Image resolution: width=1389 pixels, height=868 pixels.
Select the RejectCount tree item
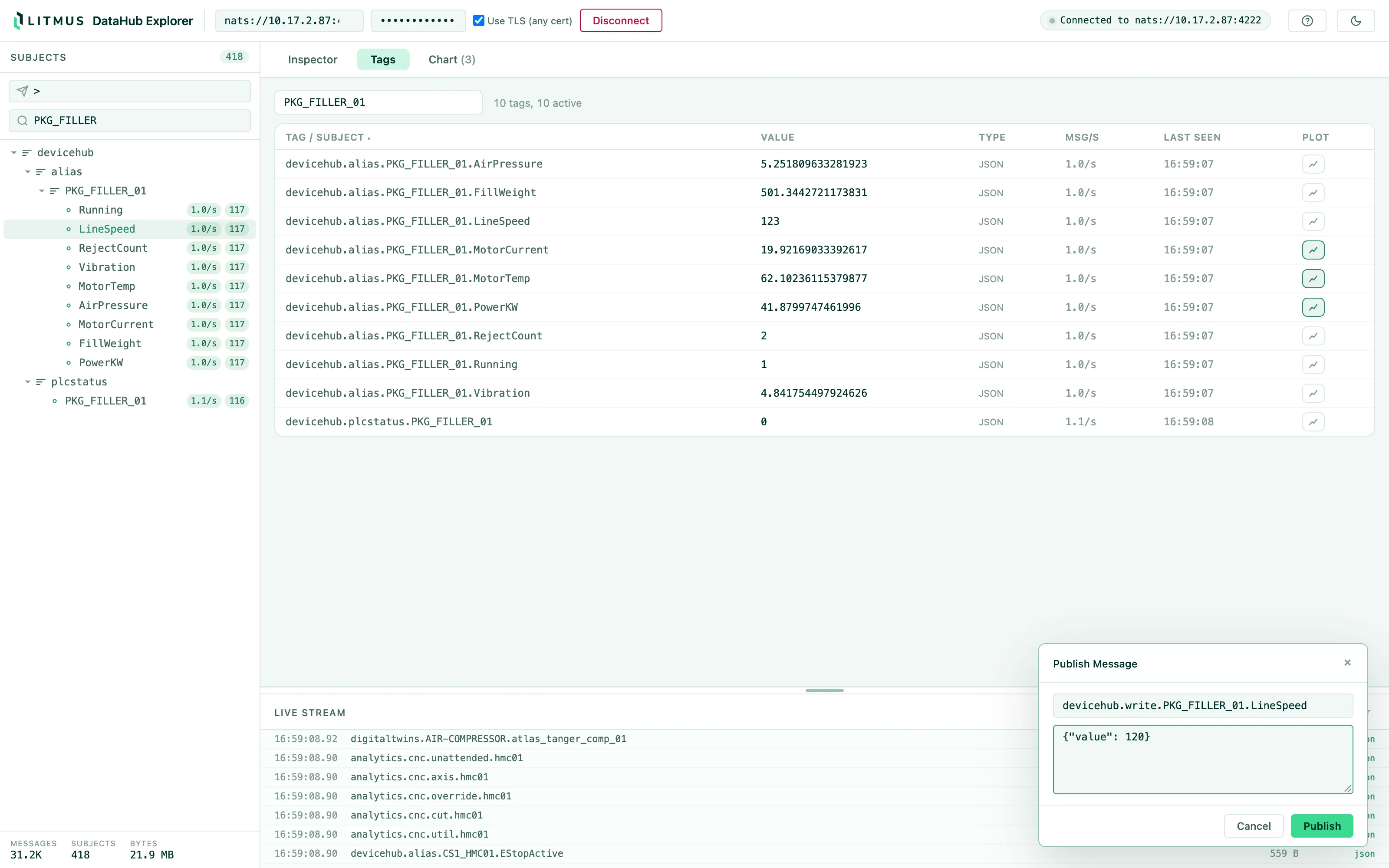coord(130,248)
